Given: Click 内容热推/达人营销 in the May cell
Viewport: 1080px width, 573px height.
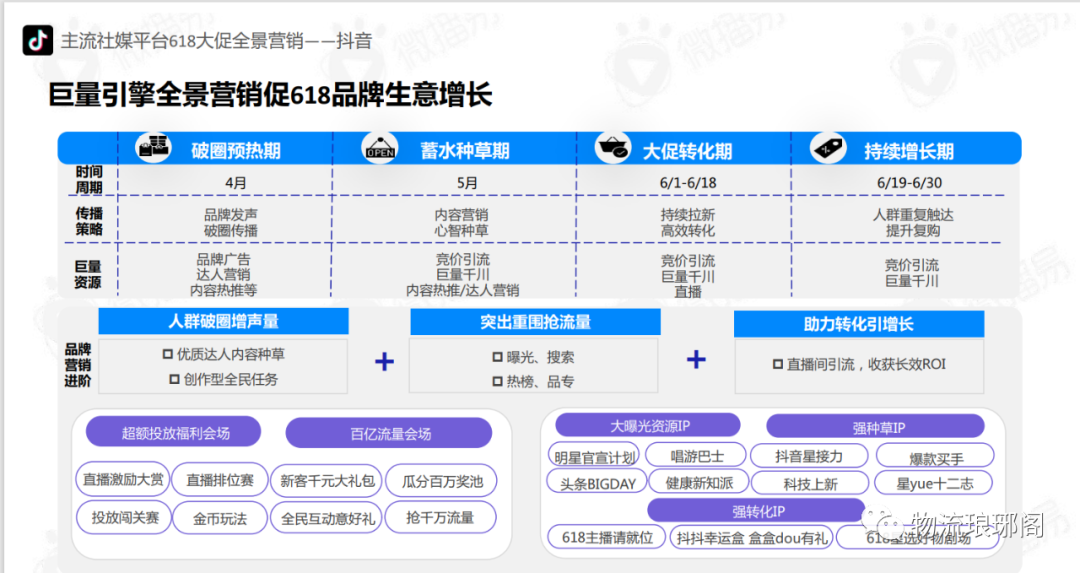Looking at the screenshot, I should point(462,290).
